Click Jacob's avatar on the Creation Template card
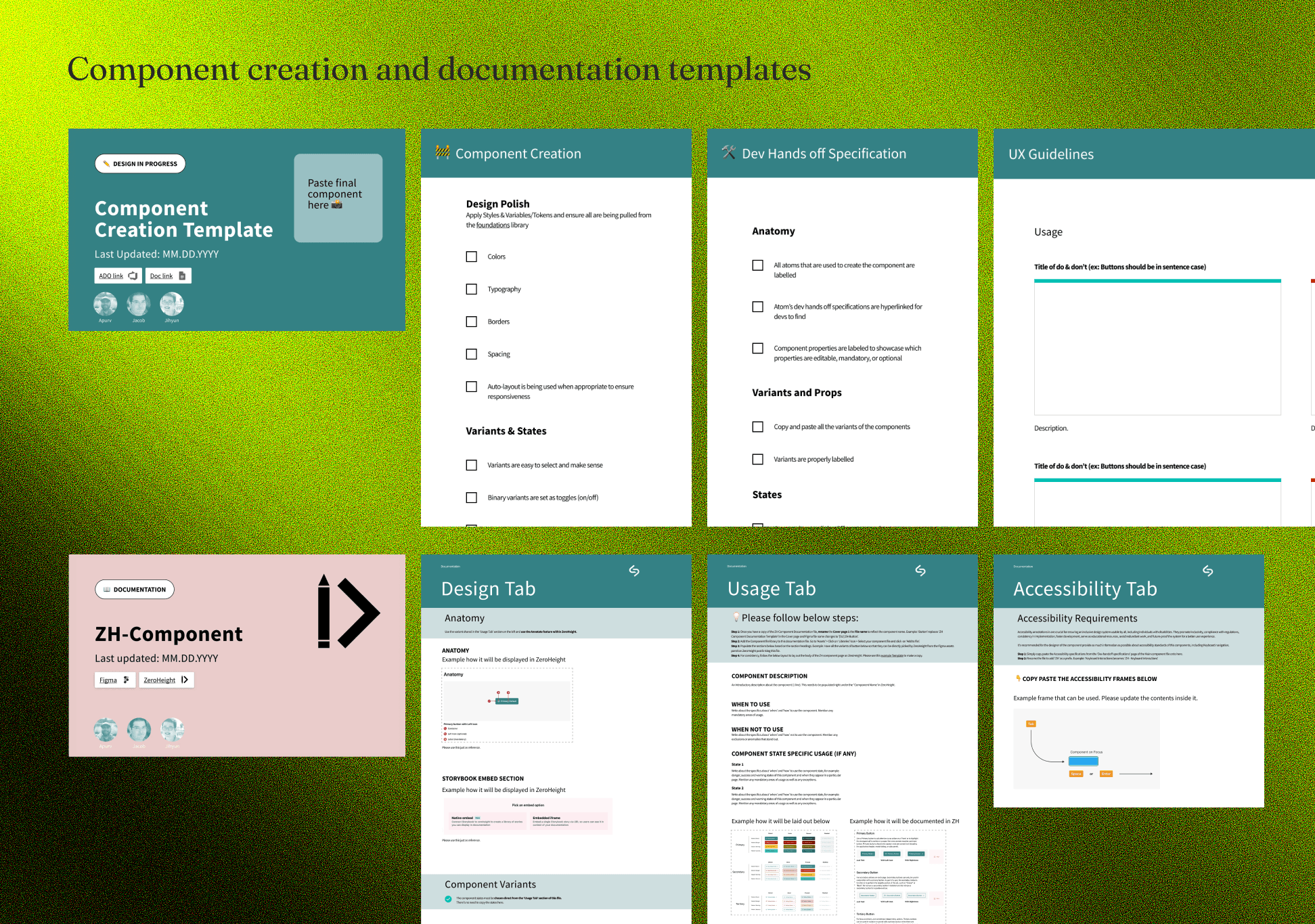1315x924 pixels. click(x=139, y=304)
